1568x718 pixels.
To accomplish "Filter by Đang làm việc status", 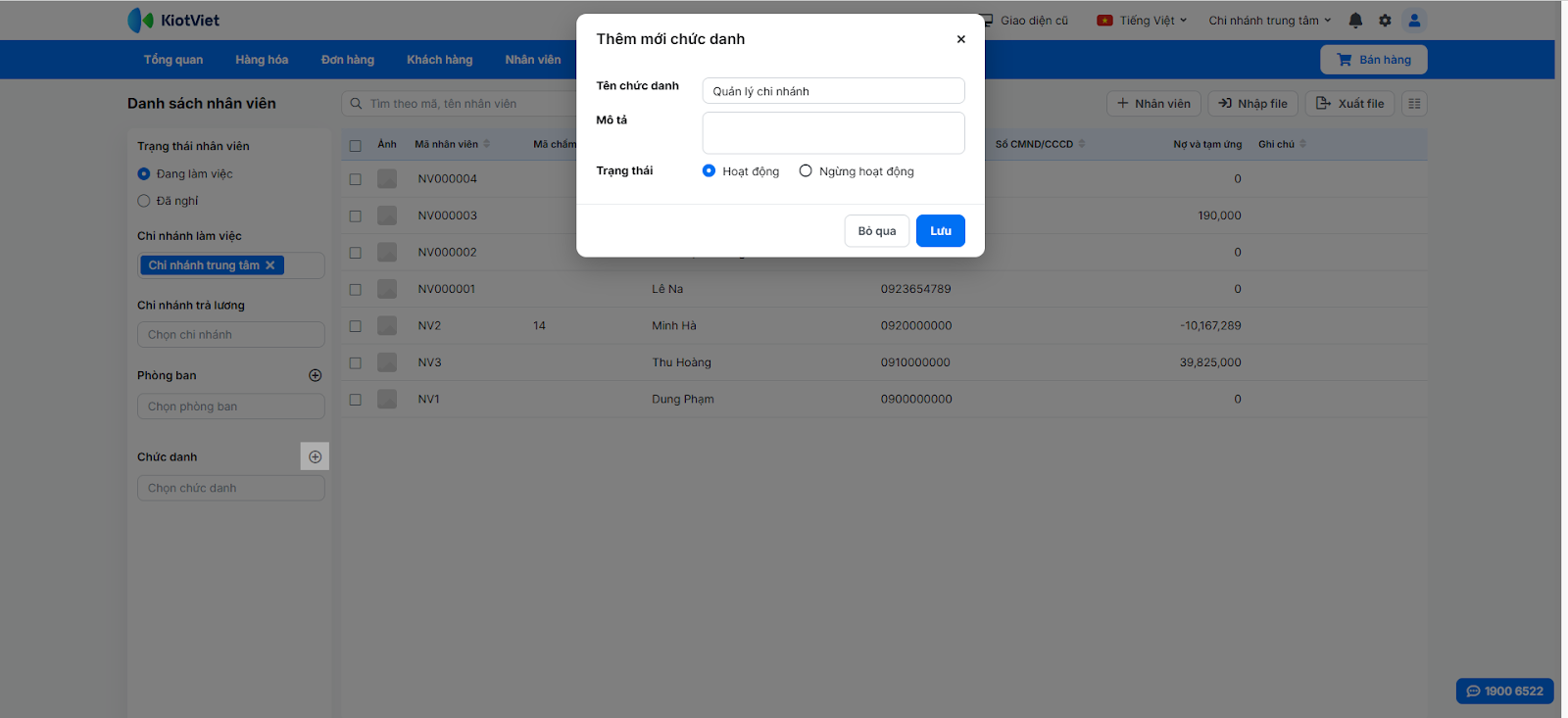I will (144, 174).
